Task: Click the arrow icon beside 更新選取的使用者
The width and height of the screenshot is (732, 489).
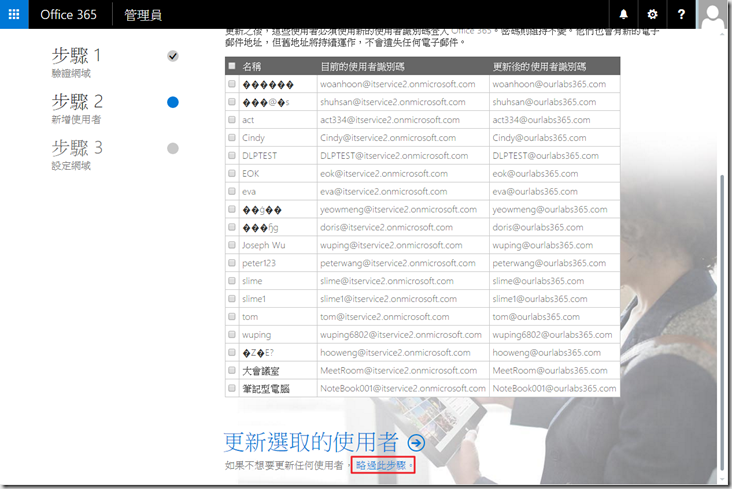Action: (416, 442)
